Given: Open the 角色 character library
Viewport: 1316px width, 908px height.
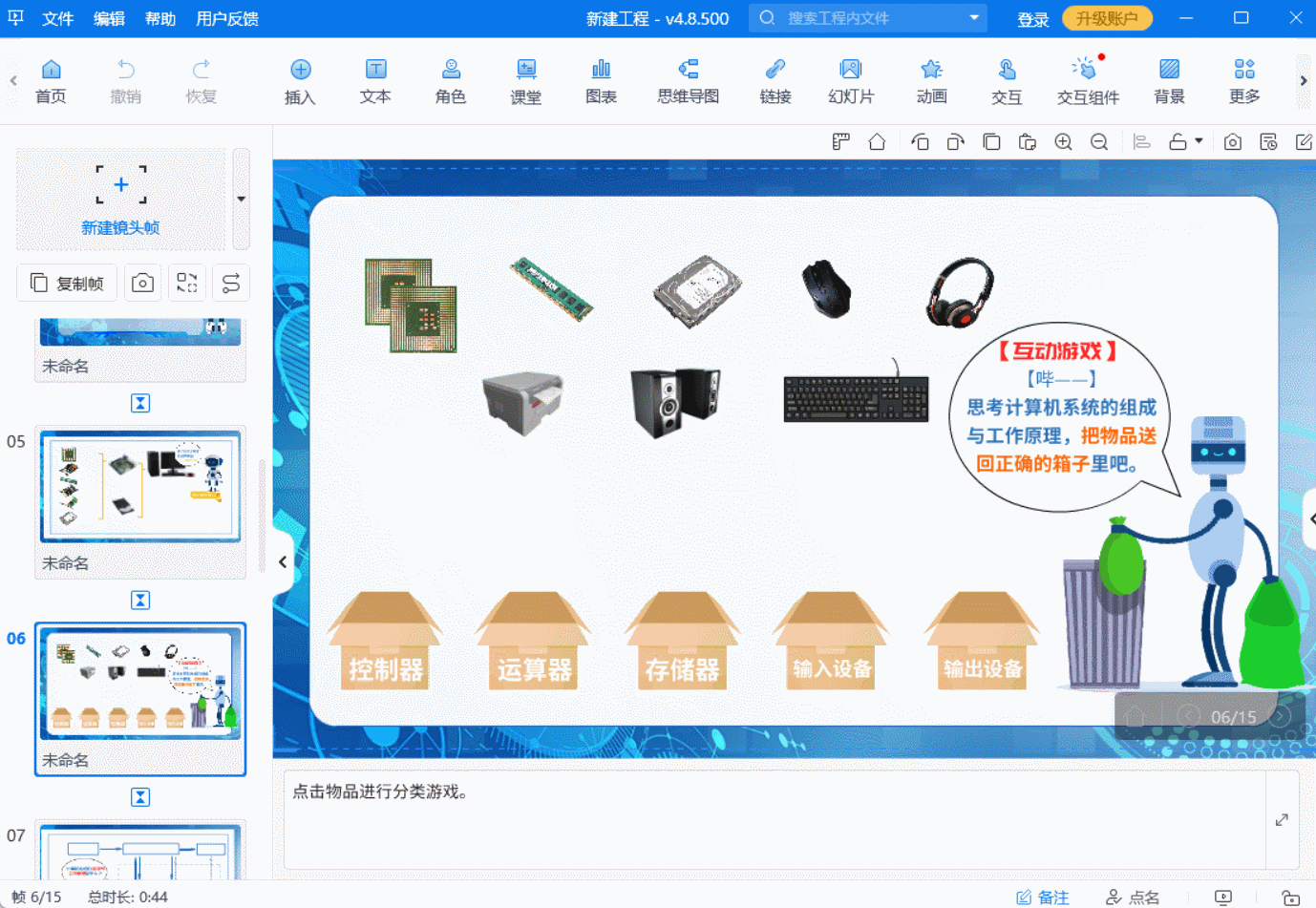Looking at the screenshot, I should point(451,80).
